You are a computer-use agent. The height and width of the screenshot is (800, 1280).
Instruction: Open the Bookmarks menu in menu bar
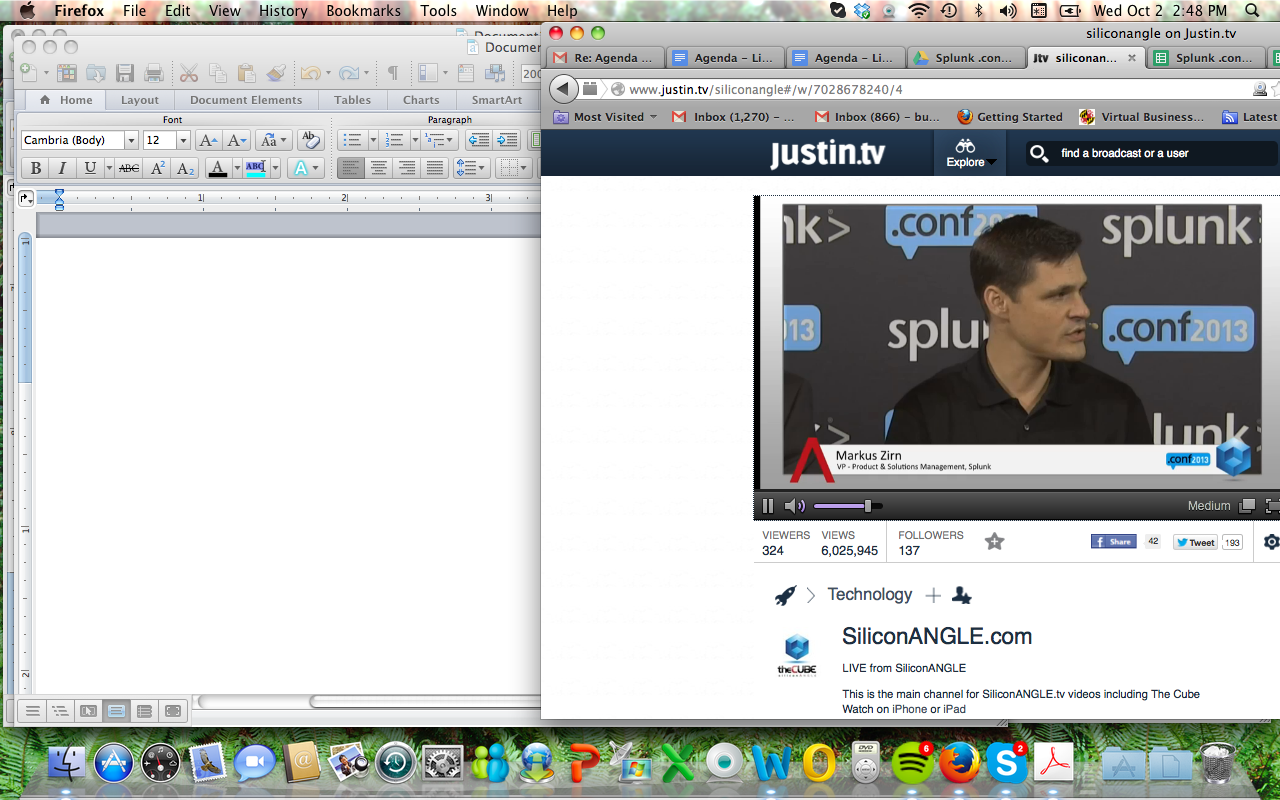pyautogui.click(x=363, y=11)
